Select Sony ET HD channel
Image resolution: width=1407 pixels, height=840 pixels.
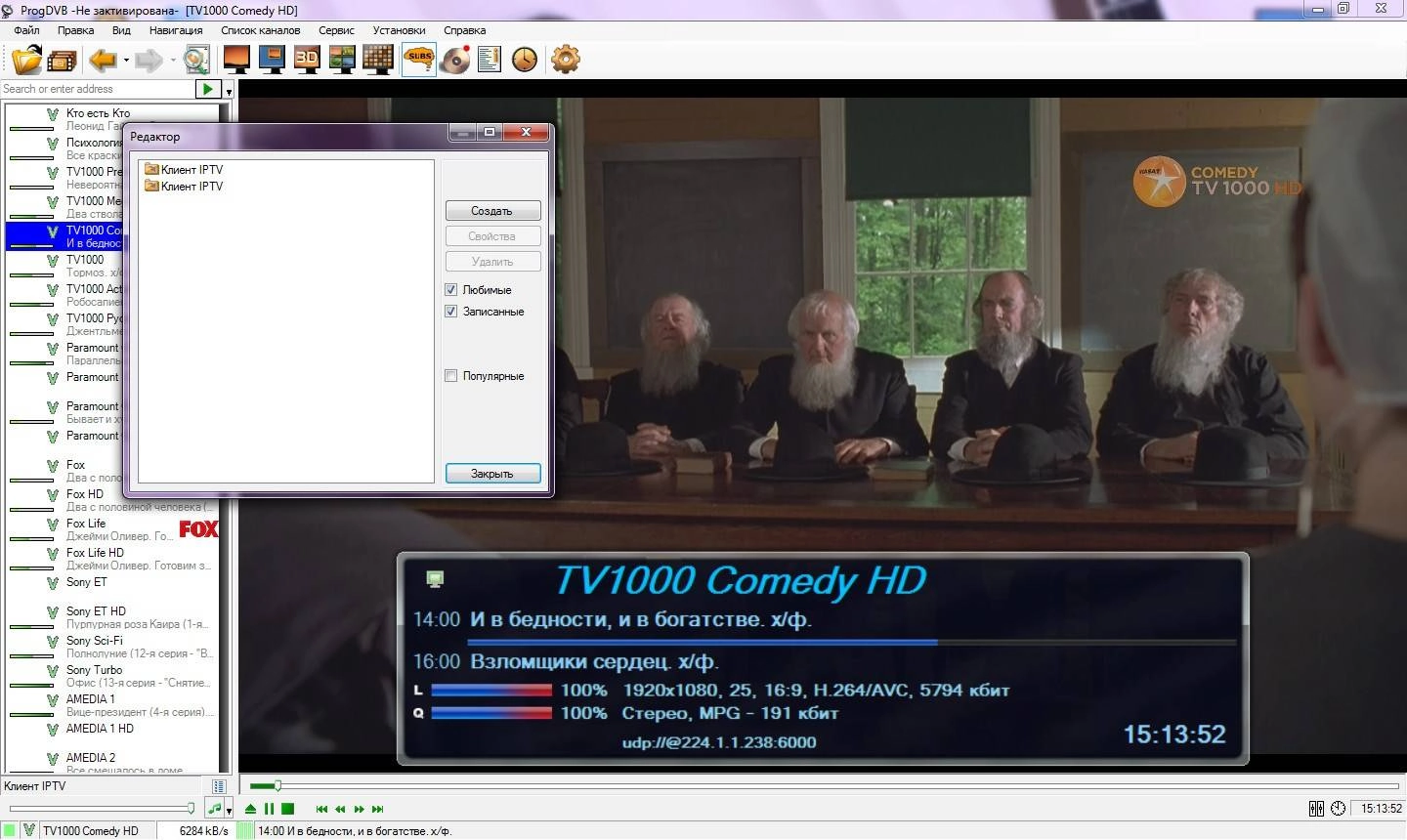tap(112, 617)
